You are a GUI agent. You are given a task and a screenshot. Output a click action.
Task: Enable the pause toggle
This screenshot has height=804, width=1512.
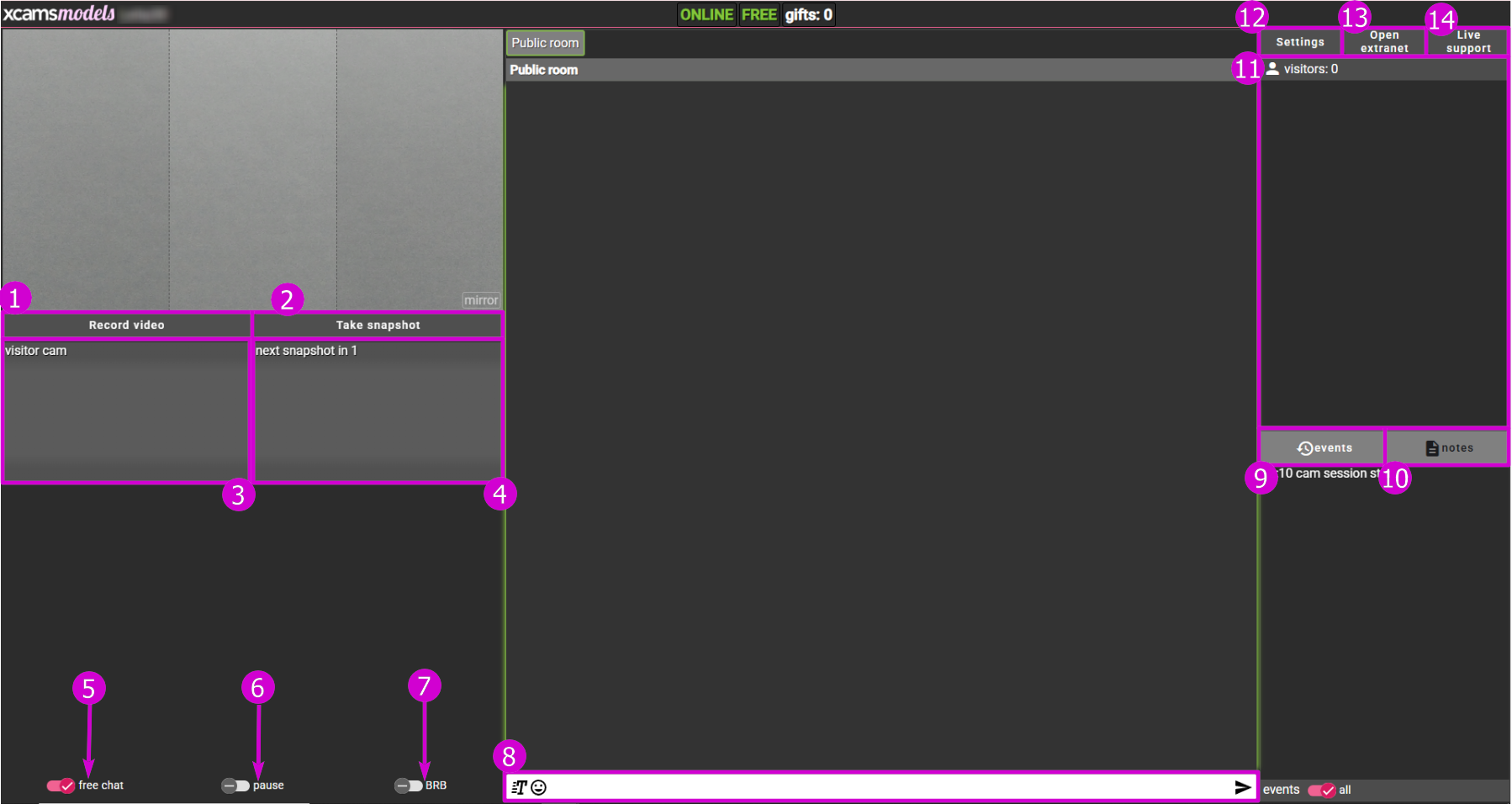click(x=235, y=785)
